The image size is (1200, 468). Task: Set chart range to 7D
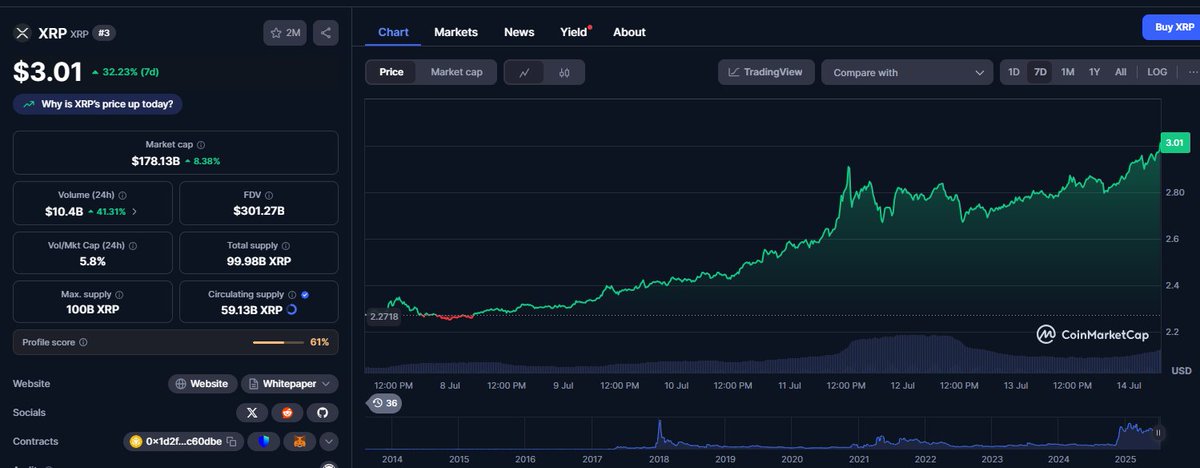pyautogui.click(x=1040, y=72)
